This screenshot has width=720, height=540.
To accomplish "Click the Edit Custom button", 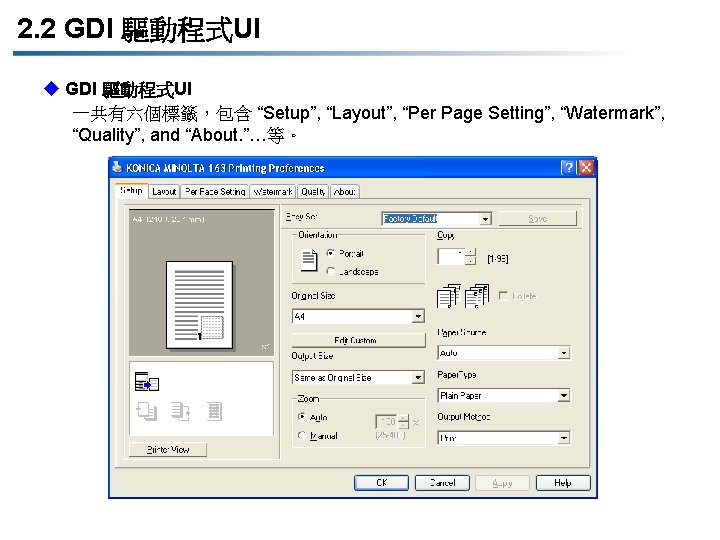I will 358,340.
